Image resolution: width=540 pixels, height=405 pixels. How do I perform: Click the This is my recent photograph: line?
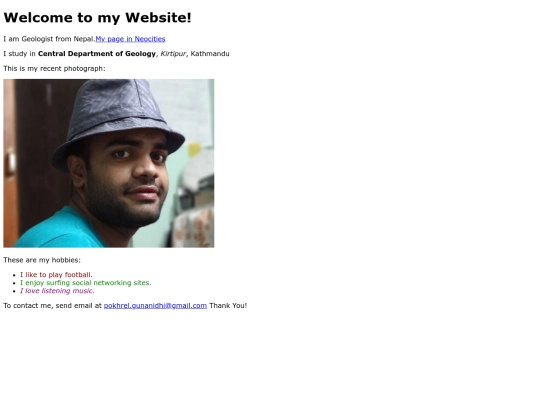tap(54, 69)
